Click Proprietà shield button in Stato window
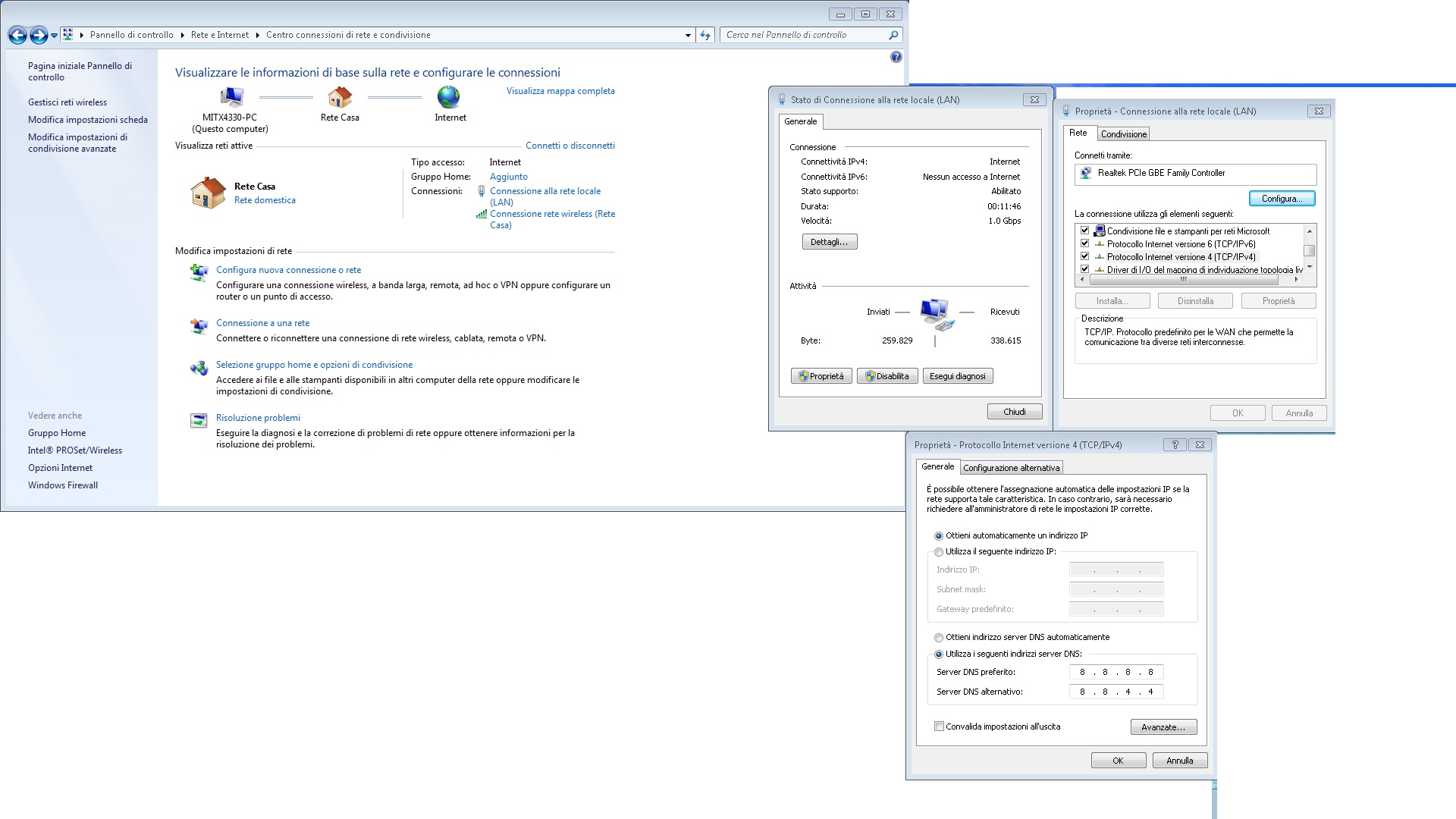The width and height of the screenshot is (1456, 819). click(822, 376)
